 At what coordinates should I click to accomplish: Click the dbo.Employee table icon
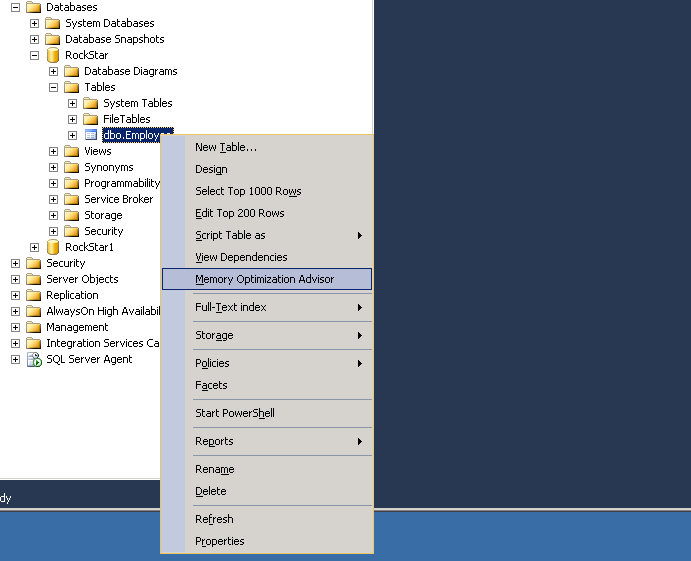(91, 135)
